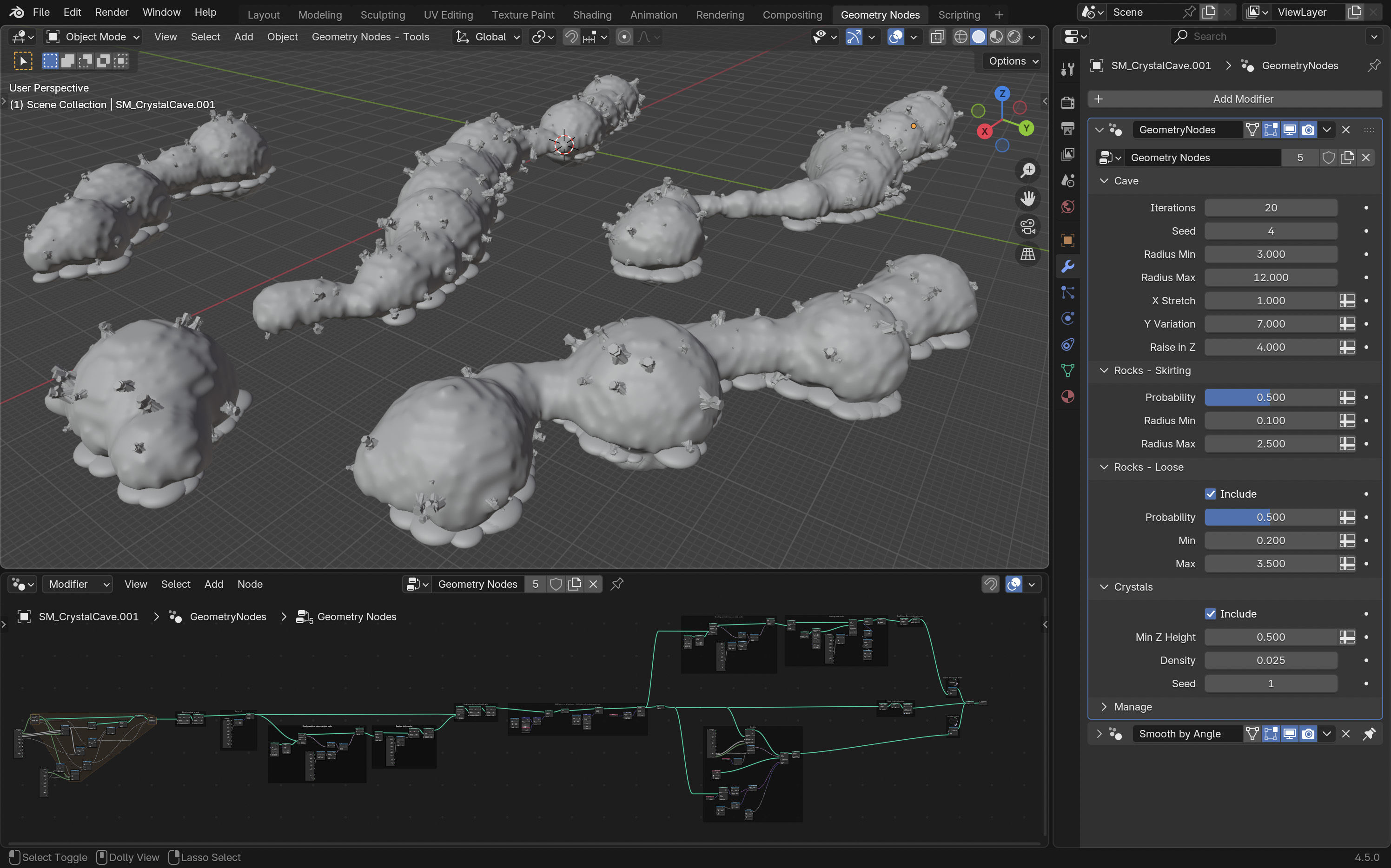This screenshot has height=868, width=1391.
Task: Switch to orthographic view grid icon
Action: click(1027, 254)
